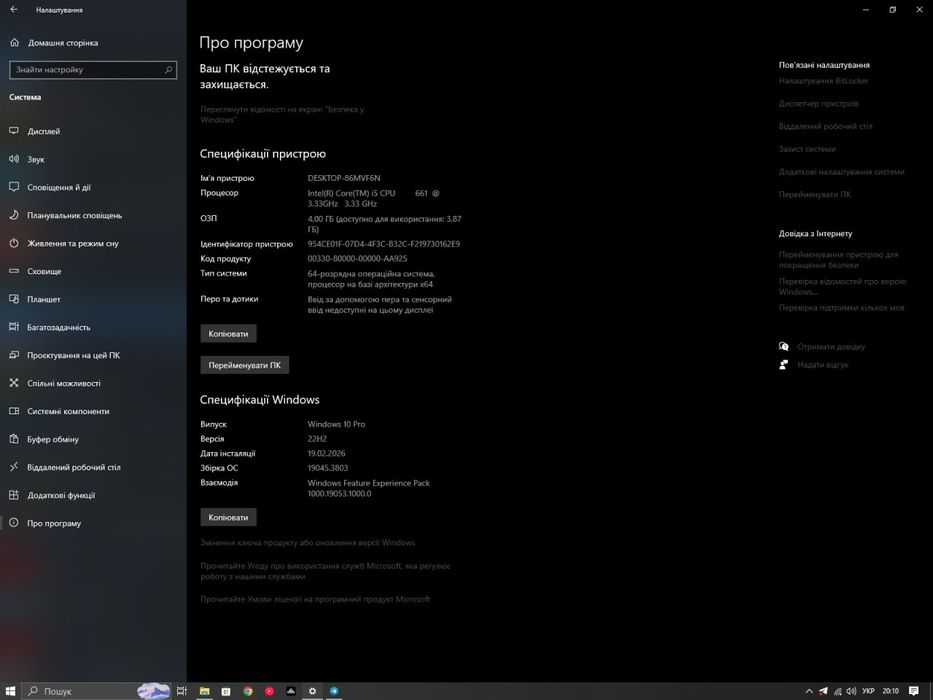Open Telegram from the taskbar
The height and width of the screenshot is (700, 933).
[x=334, y=691]
